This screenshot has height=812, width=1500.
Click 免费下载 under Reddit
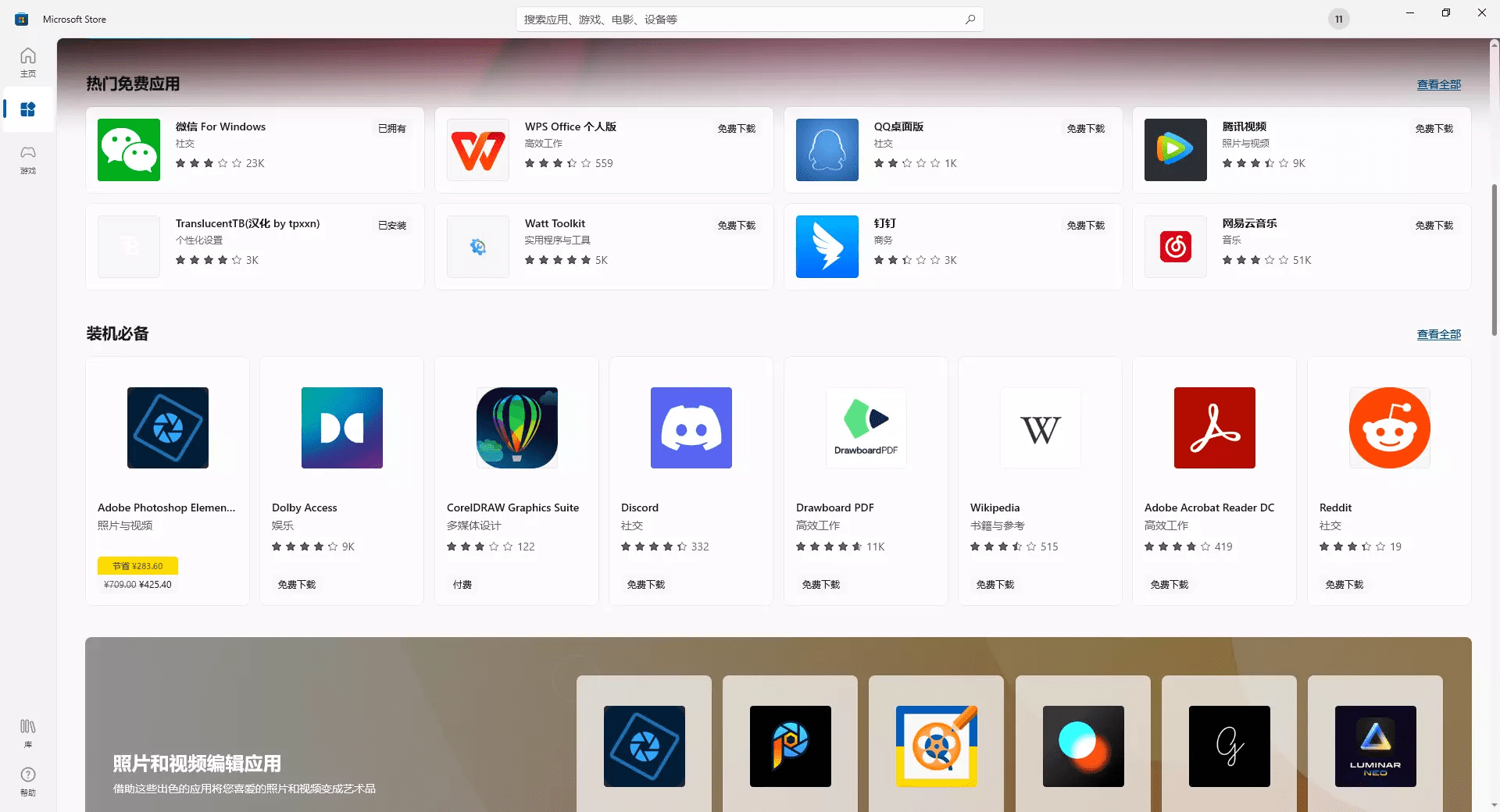[1345, 585]
